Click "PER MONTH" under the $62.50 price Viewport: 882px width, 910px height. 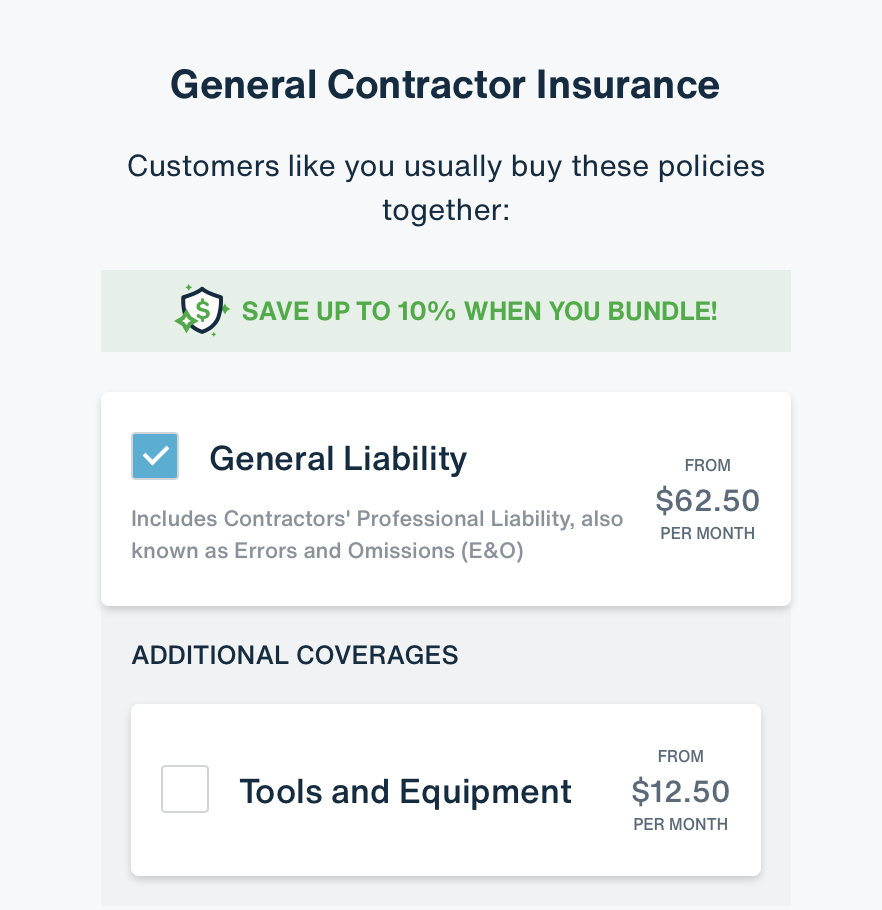(x=707, y=533)
